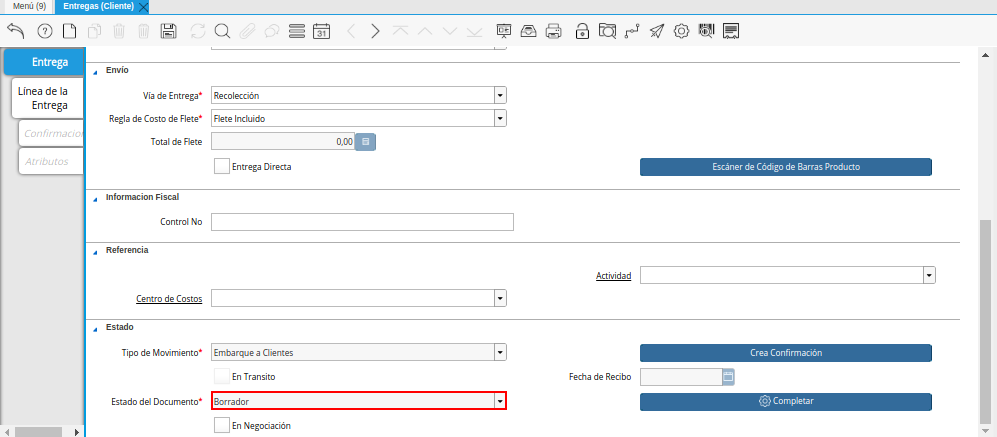This screenshot has height=437, width=997.
Task: Open record search magnifier icon
Action: click(222, 31)
